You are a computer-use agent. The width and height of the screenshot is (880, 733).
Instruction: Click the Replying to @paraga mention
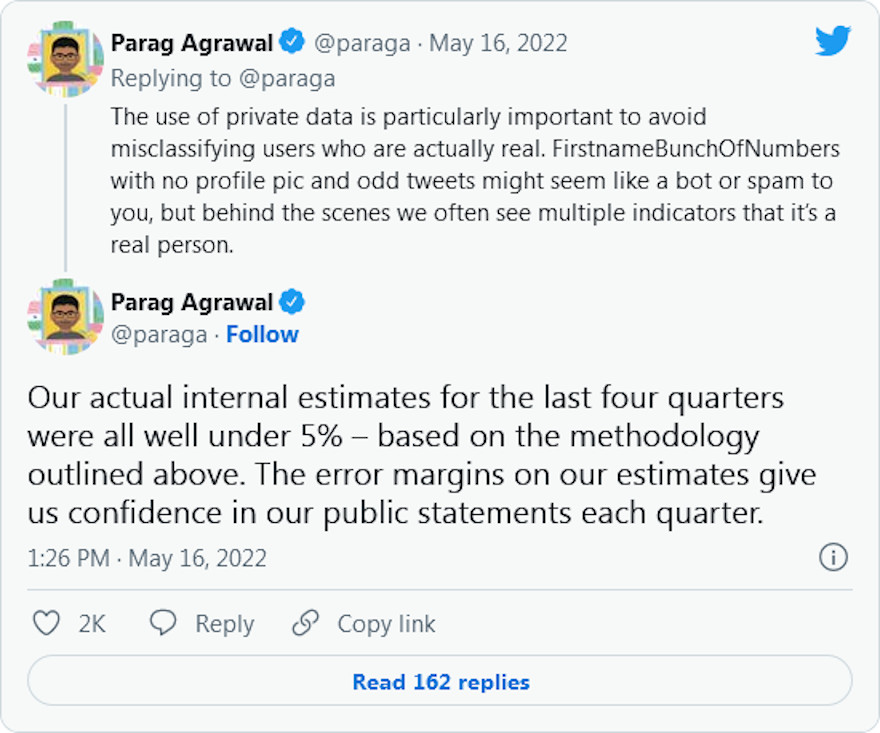point(300,78)
